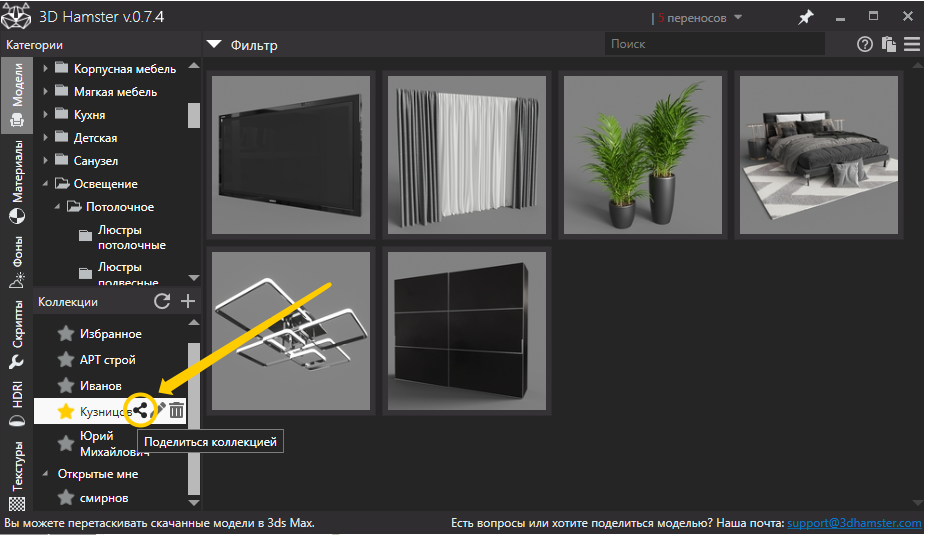The width and height of the screenshot is (925, 535).
Task: Click the star next to Юрий Михайлович
Action: click(x=66, y=444)
